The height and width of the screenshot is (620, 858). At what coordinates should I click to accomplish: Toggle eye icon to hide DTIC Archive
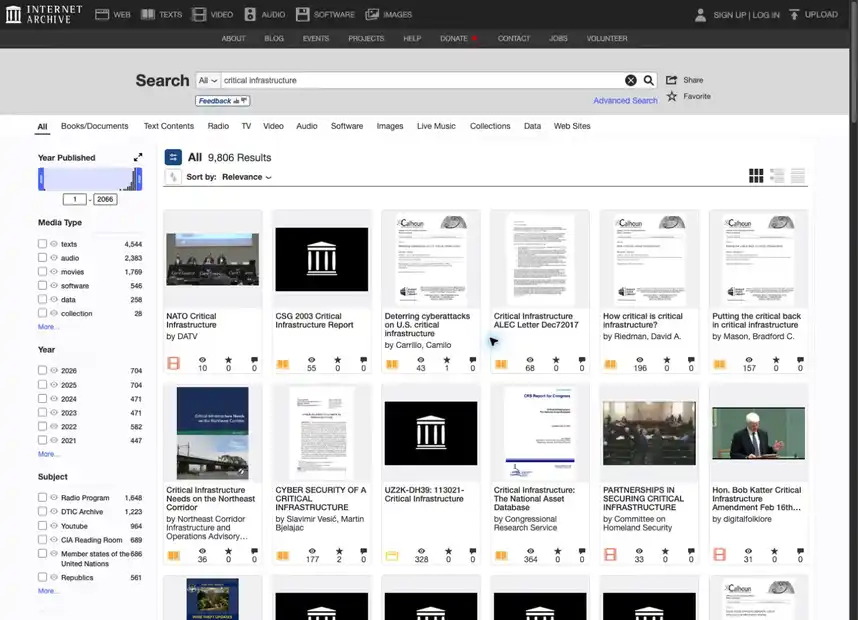tap(54, 511)
